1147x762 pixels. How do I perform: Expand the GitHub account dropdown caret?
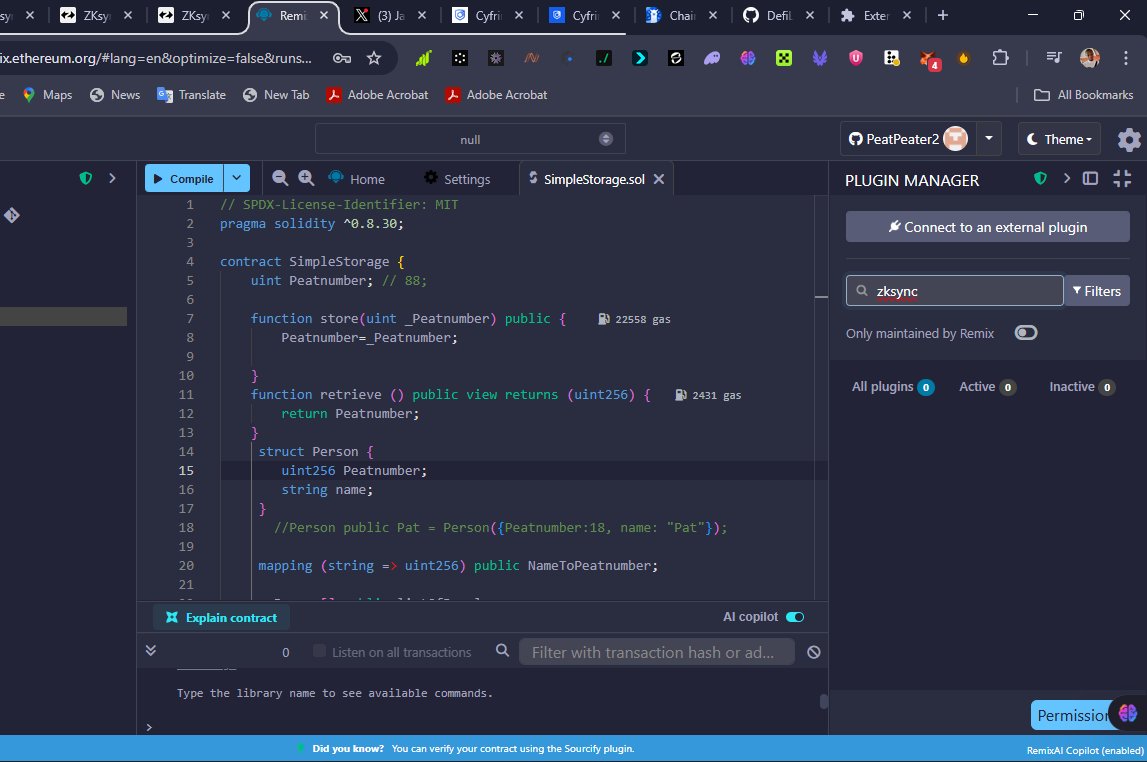click(x=988, y=138)
